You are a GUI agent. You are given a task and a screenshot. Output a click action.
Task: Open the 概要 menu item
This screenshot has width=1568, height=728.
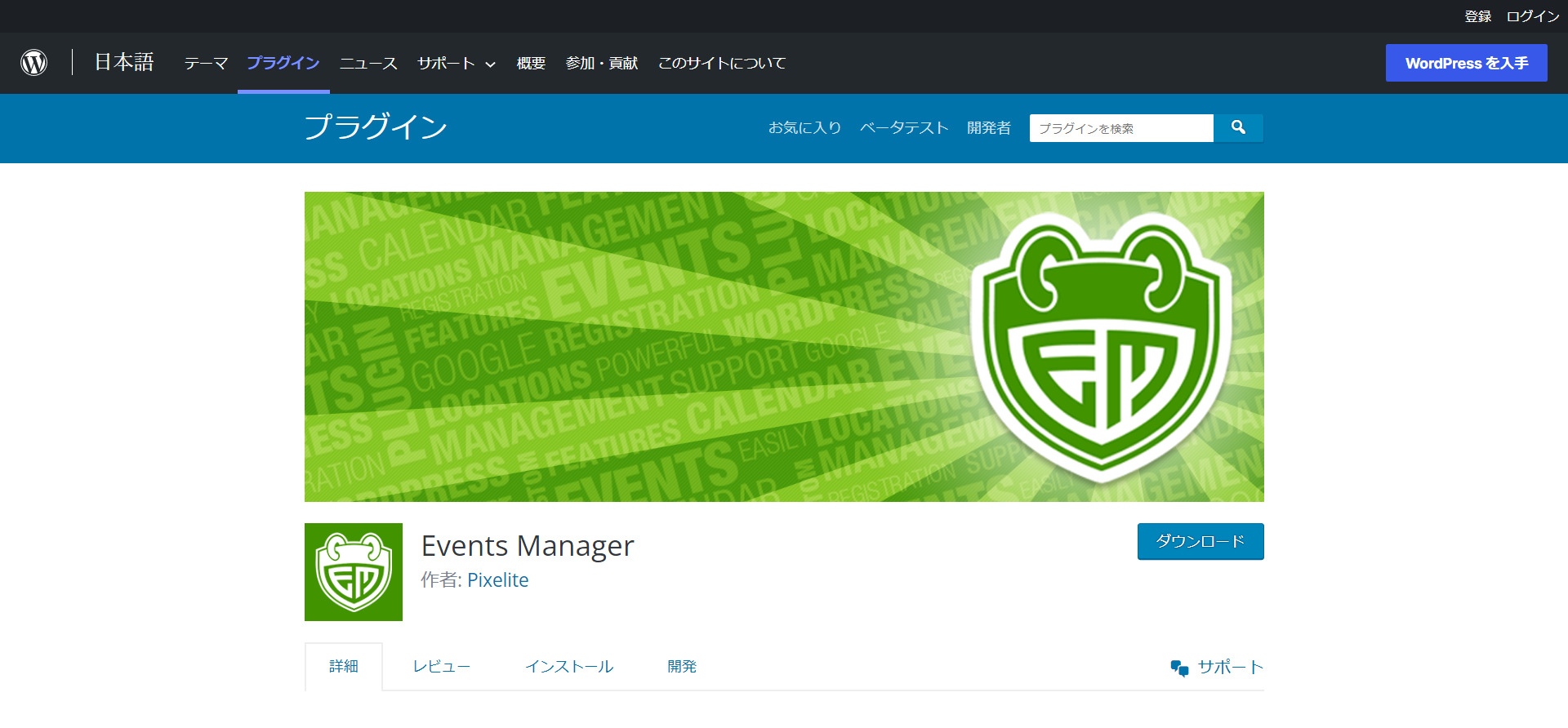click(531, 63)
